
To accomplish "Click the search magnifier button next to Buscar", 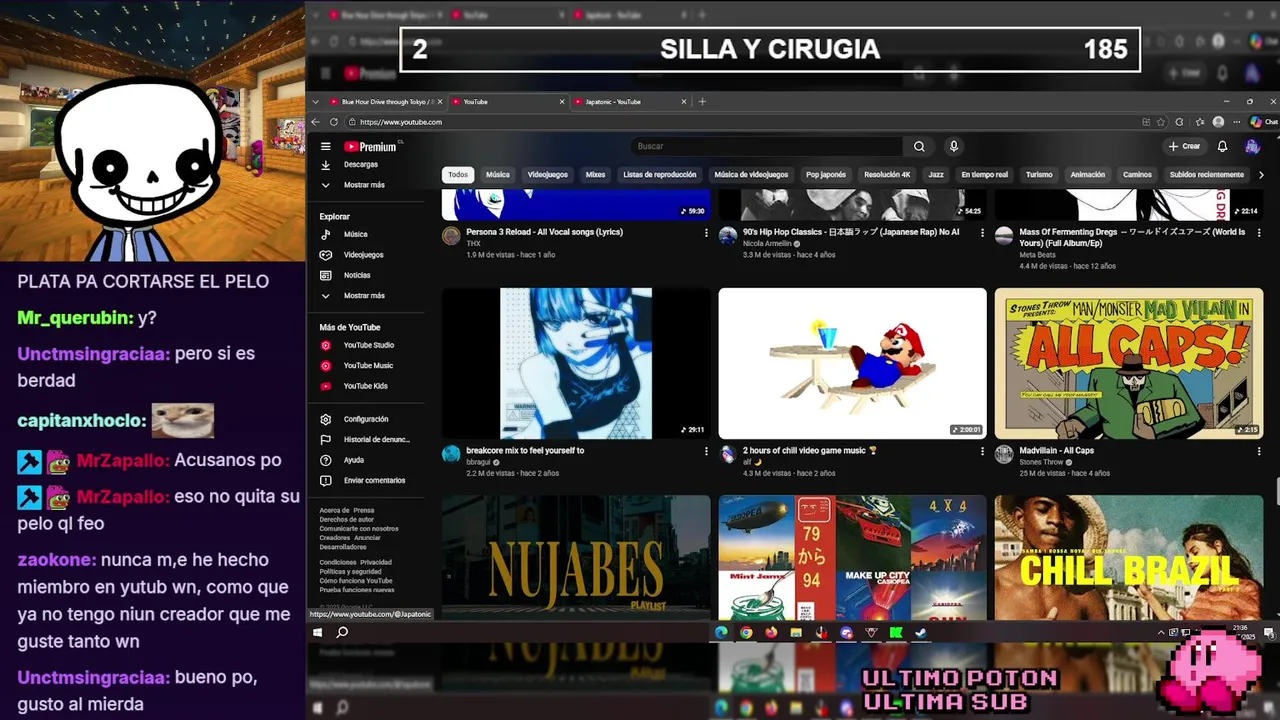I will (x=919, y=146).
